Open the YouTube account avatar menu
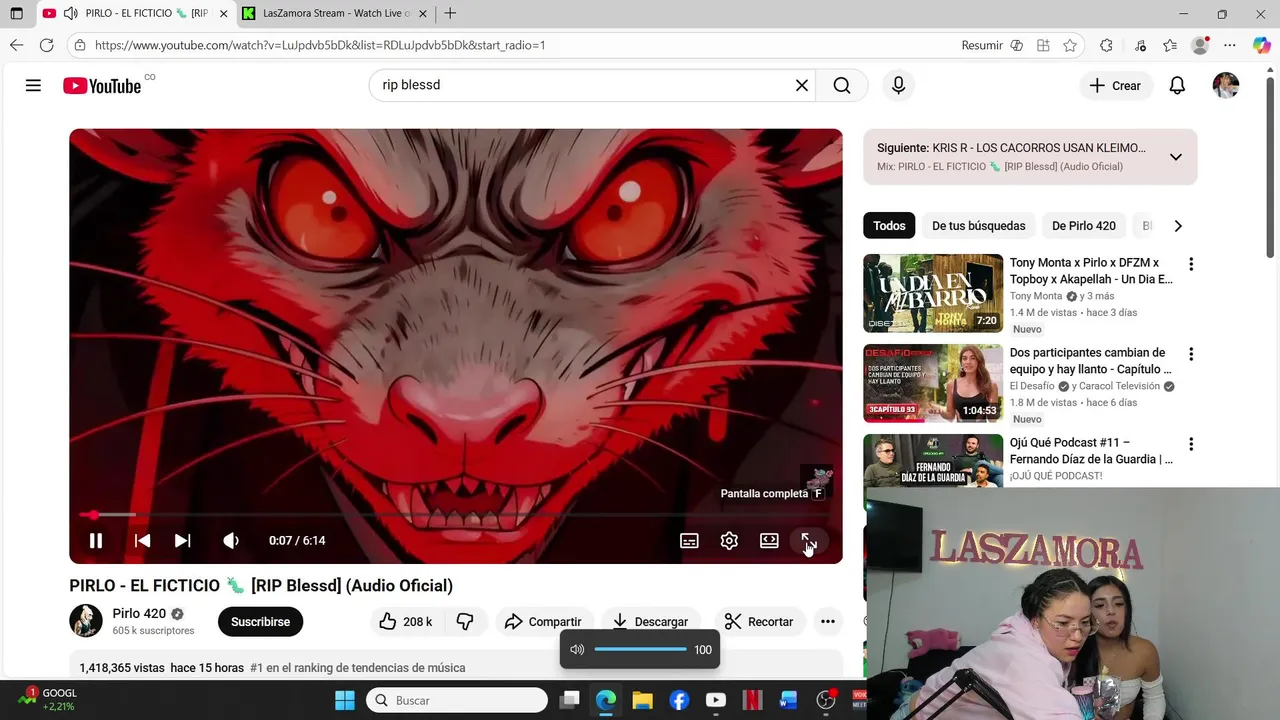 pyautogui.click(x=1226, y=85)
